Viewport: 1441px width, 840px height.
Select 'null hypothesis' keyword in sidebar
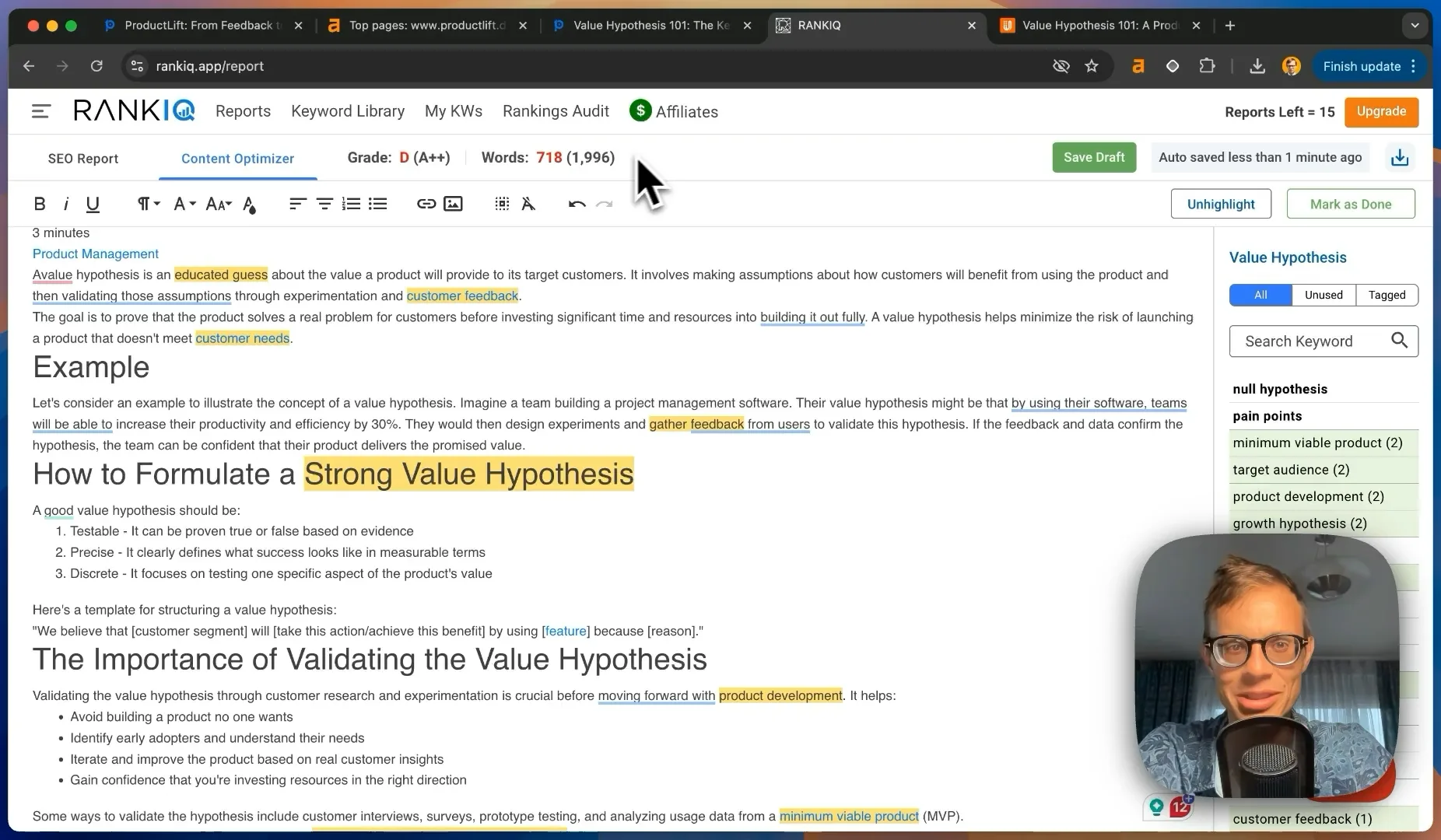click(x=1280, y=389)
